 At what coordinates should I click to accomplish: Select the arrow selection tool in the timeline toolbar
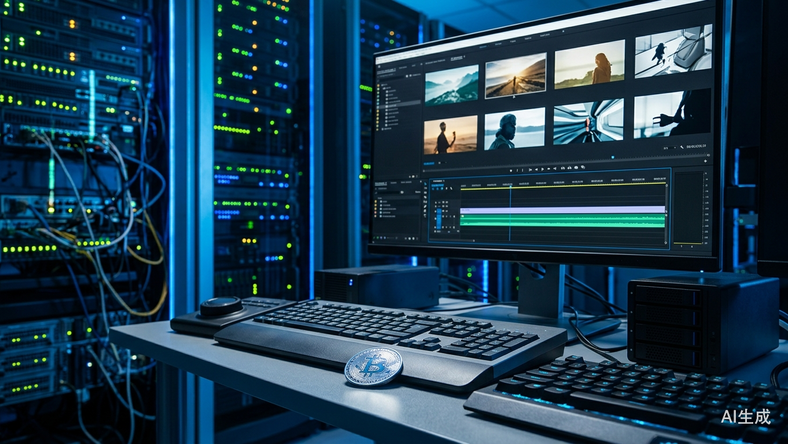pyautogui.click(x=425, y=184)
